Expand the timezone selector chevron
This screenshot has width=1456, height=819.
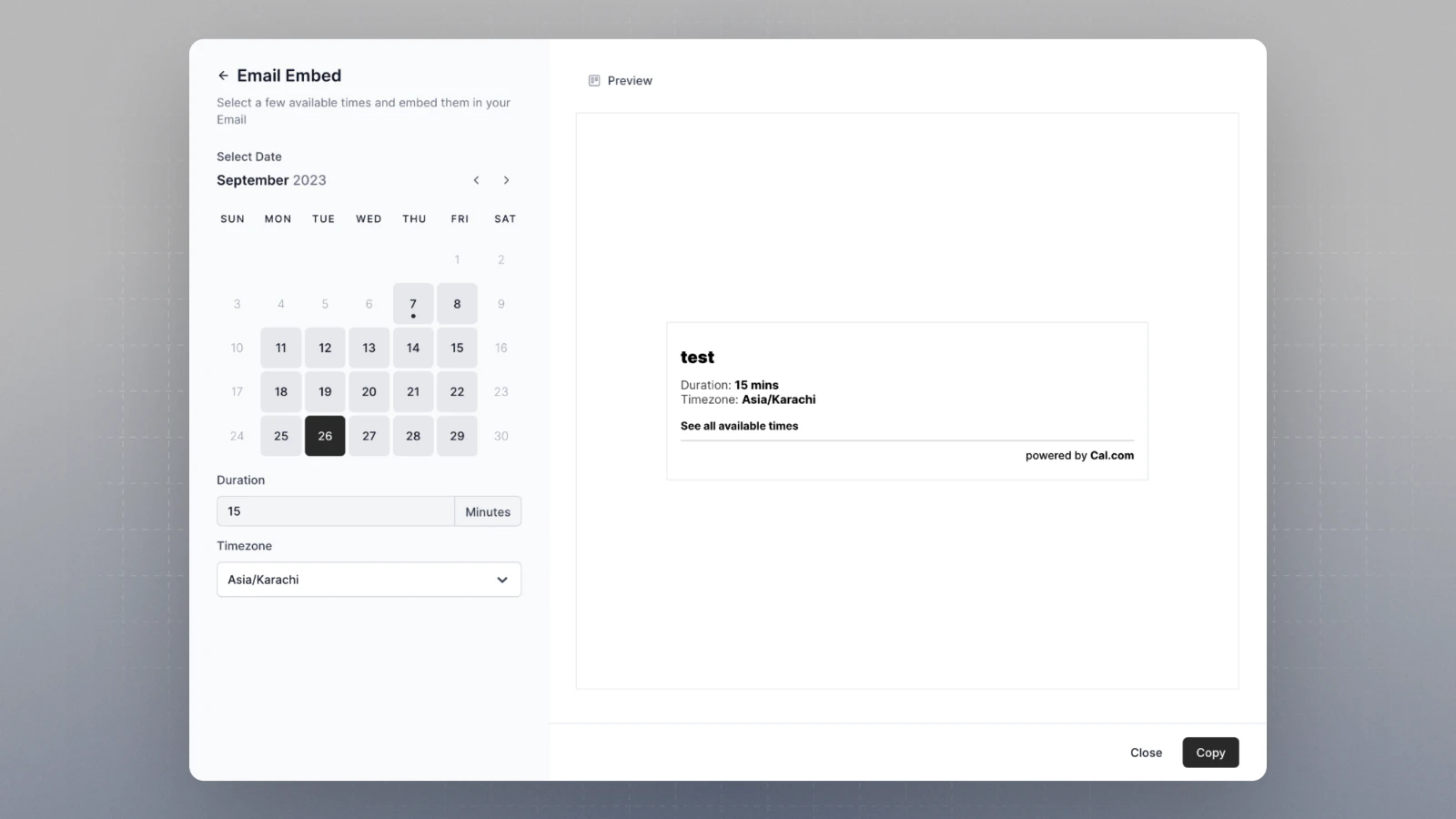[501, 580]
